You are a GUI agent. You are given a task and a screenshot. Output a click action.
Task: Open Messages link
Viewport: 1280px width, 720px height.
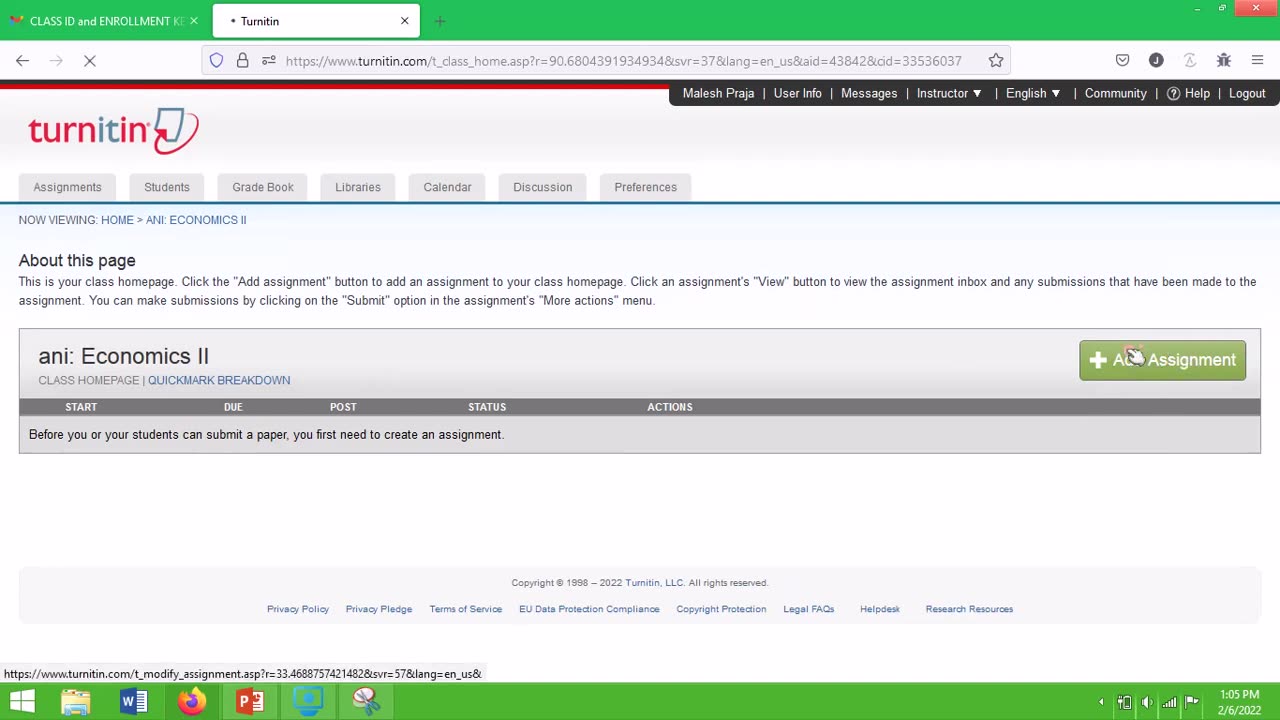(869, 93)
